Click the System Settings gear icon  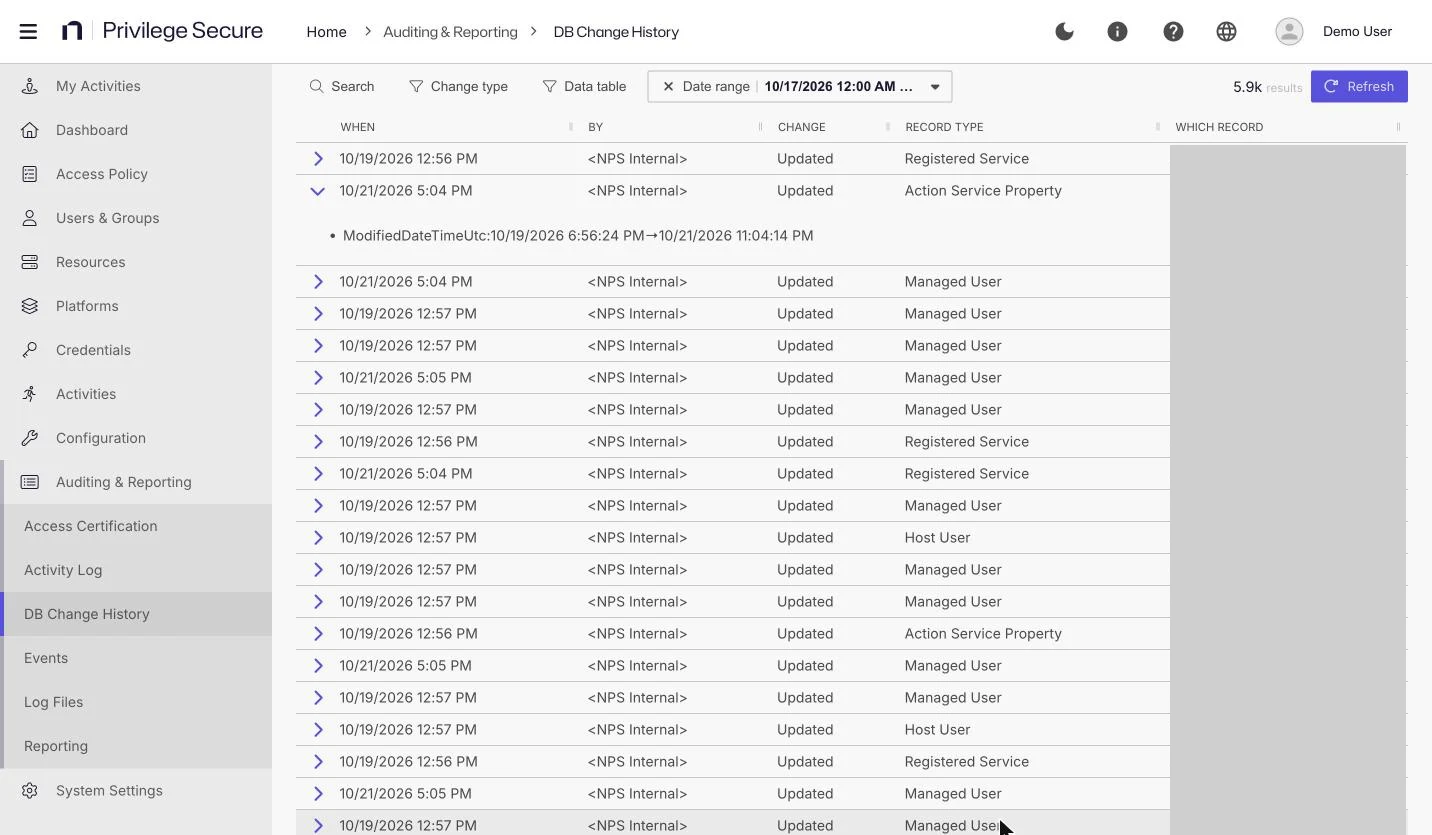[x=30, y=790]
